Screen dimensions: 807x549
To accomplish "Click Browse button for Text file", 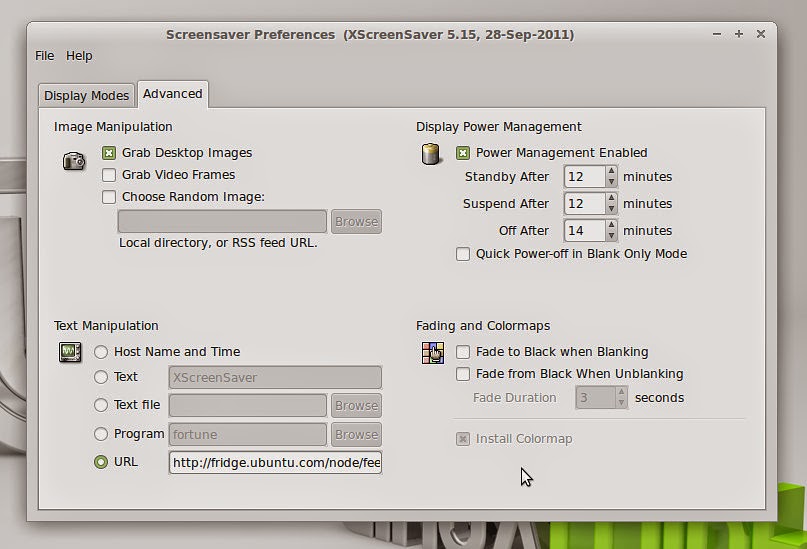I will (x=356, y=405).
